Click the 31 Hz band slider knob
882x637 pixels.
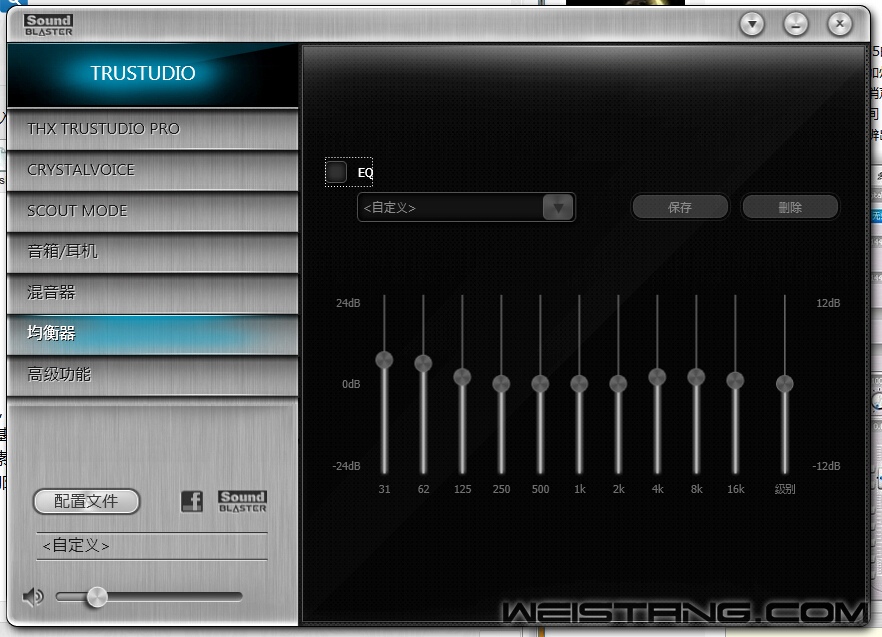click(384, 360)
